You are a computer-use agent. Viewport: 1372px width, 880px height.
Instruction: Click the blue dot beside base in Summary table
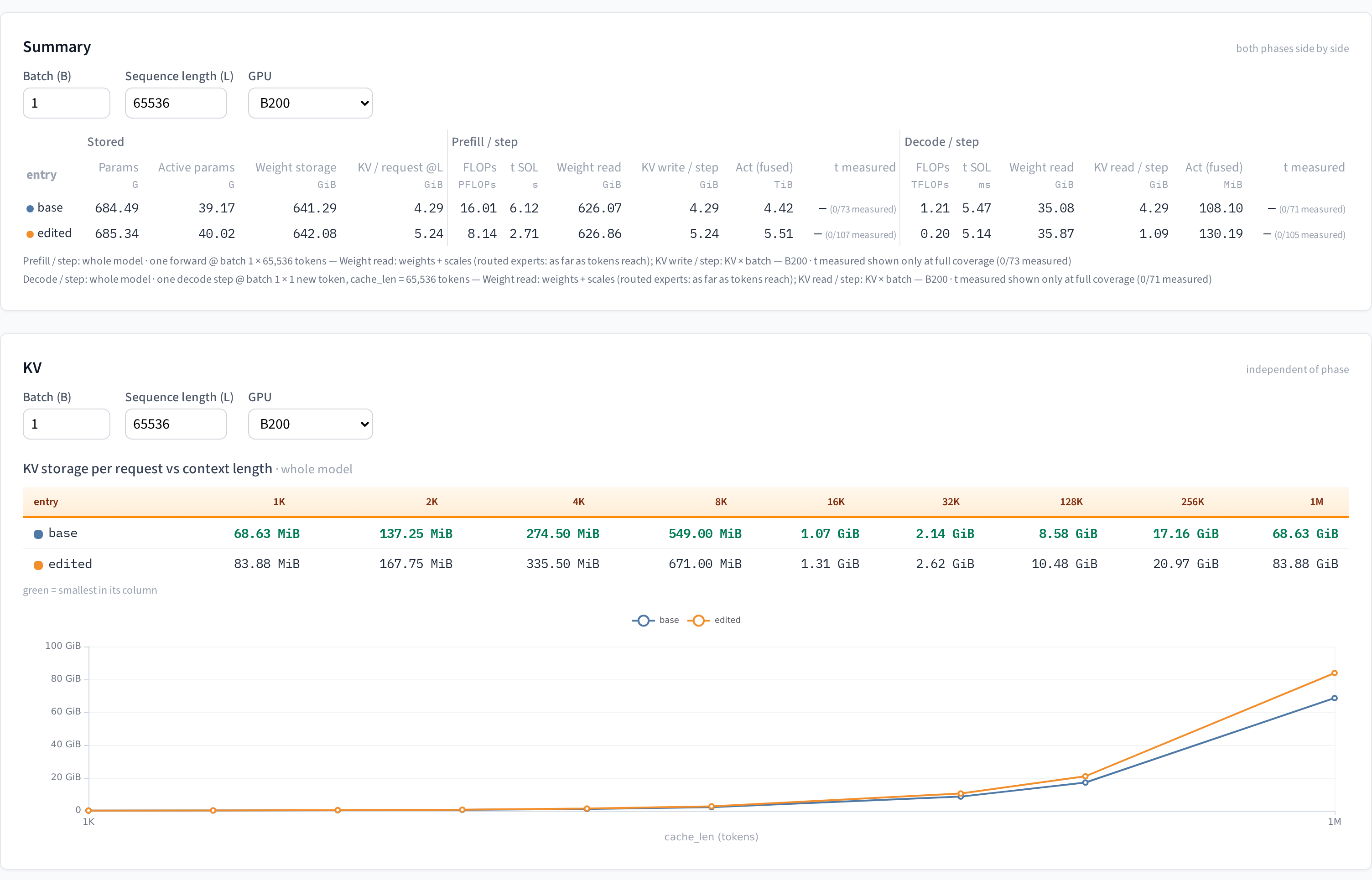[x=30, y=208]
